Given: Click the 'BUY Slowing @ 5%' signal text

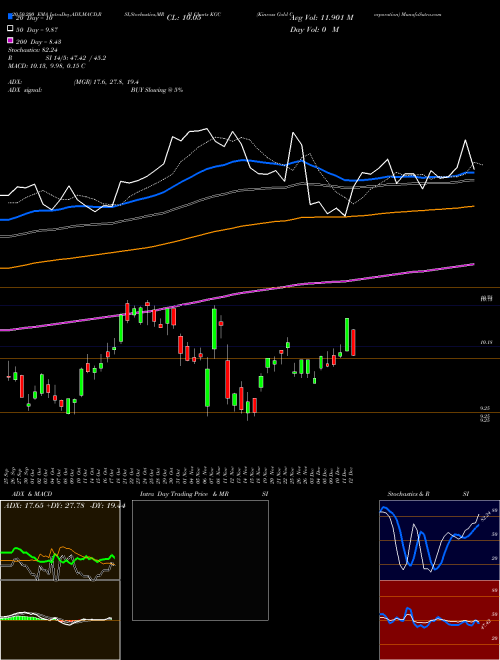Looking at the screenshot, I should tap(157, 90).
